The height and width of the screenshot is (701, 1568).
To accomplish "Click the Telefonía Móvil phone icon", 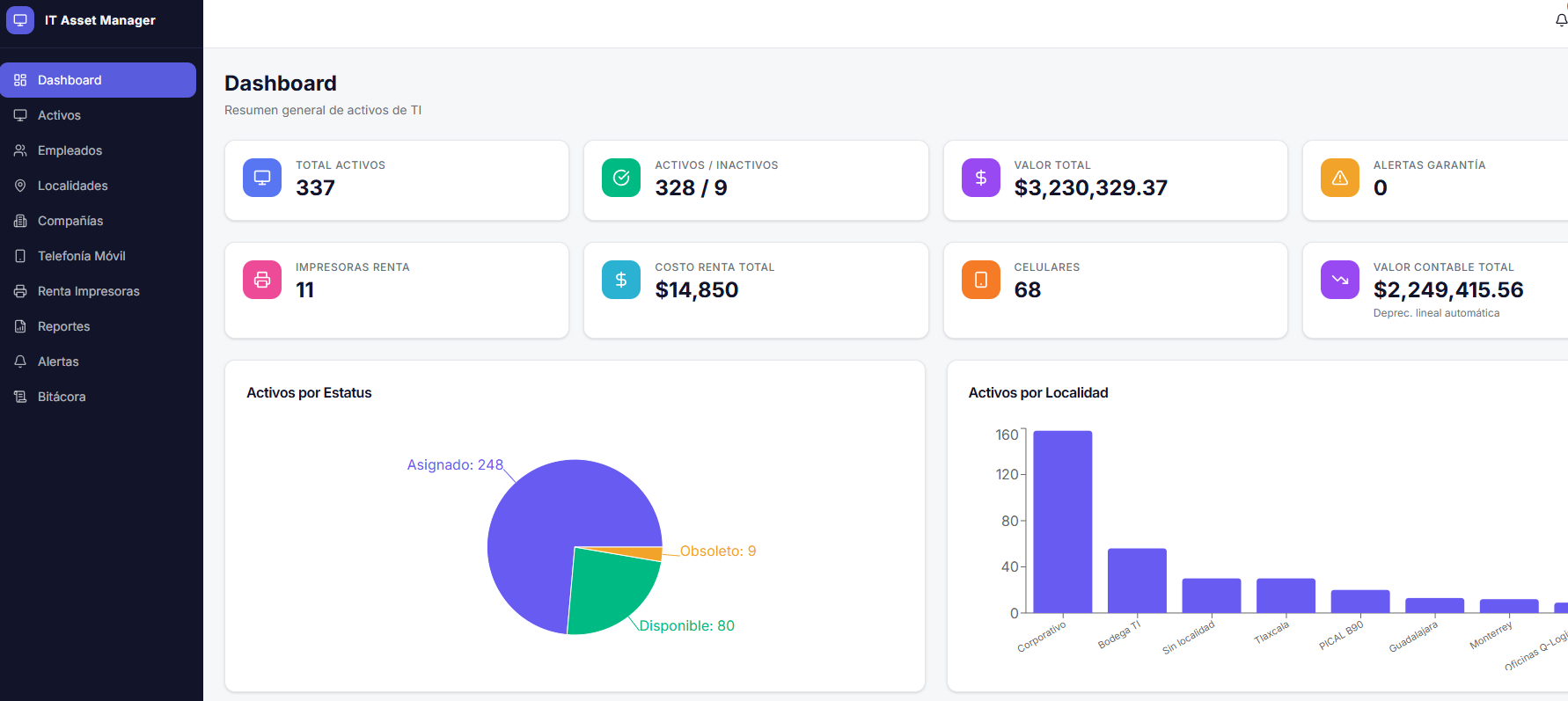I will coord(20,256).
